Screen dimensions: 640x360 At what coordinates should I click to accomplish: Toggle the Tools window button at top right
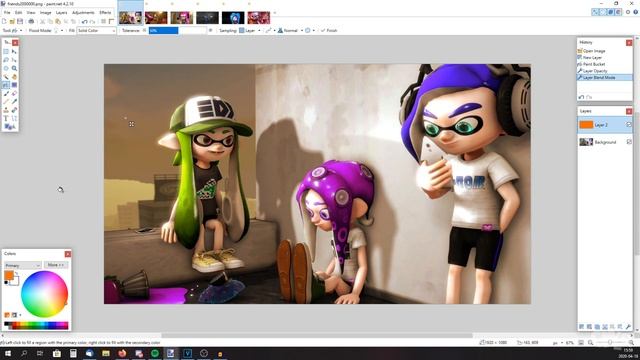[595, 12]
